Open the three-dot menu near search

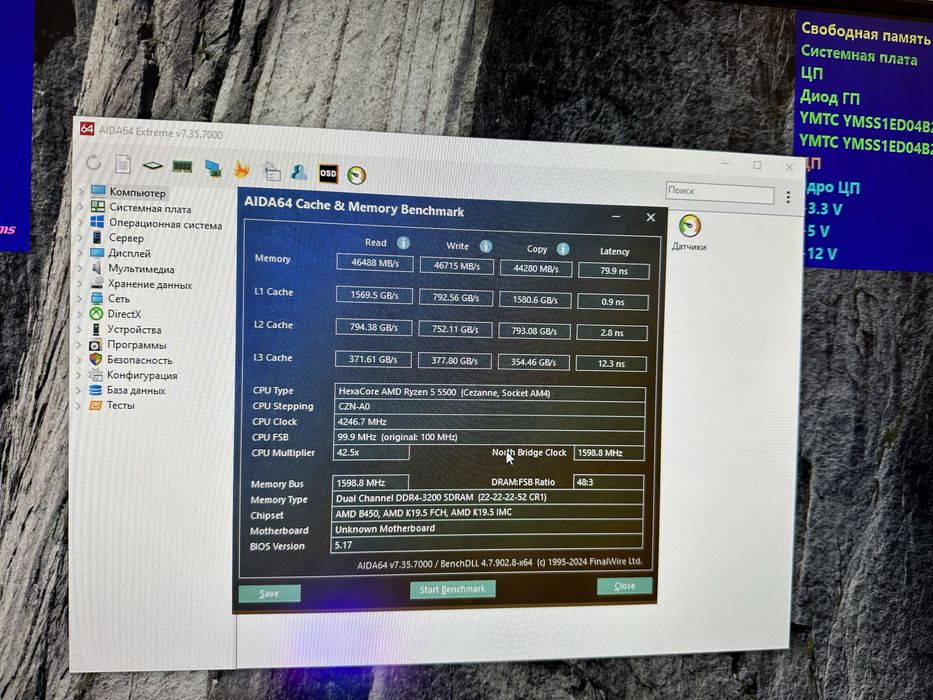click(788, 197)
